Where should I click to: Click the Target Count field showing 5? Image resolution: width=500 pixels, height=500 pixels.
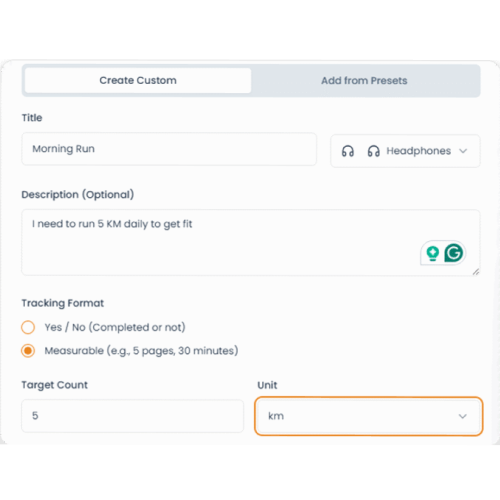click(133, 416)
